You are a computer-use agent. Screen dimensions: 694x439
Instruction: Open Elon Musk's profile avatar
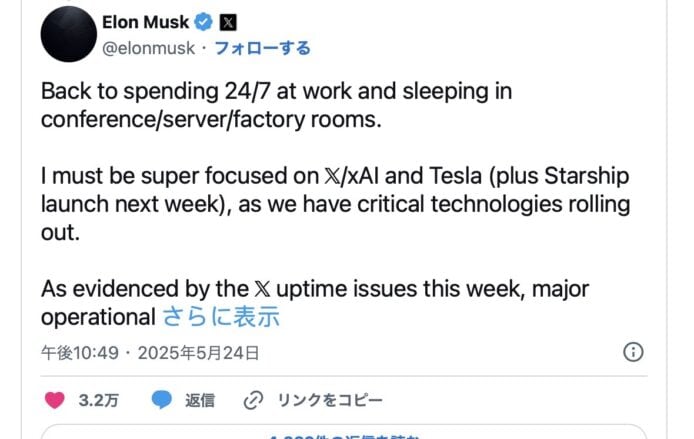(x=69, y=33)
